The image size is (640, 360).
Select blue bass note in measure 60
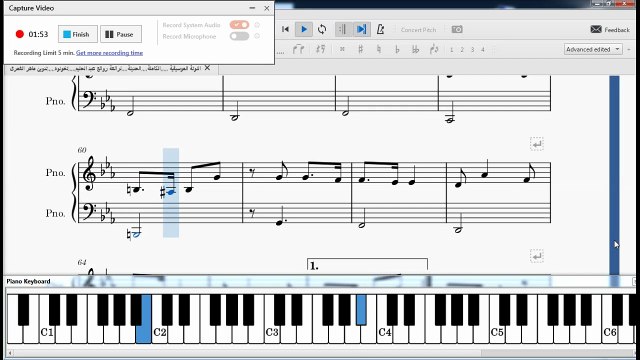point(136,234)
